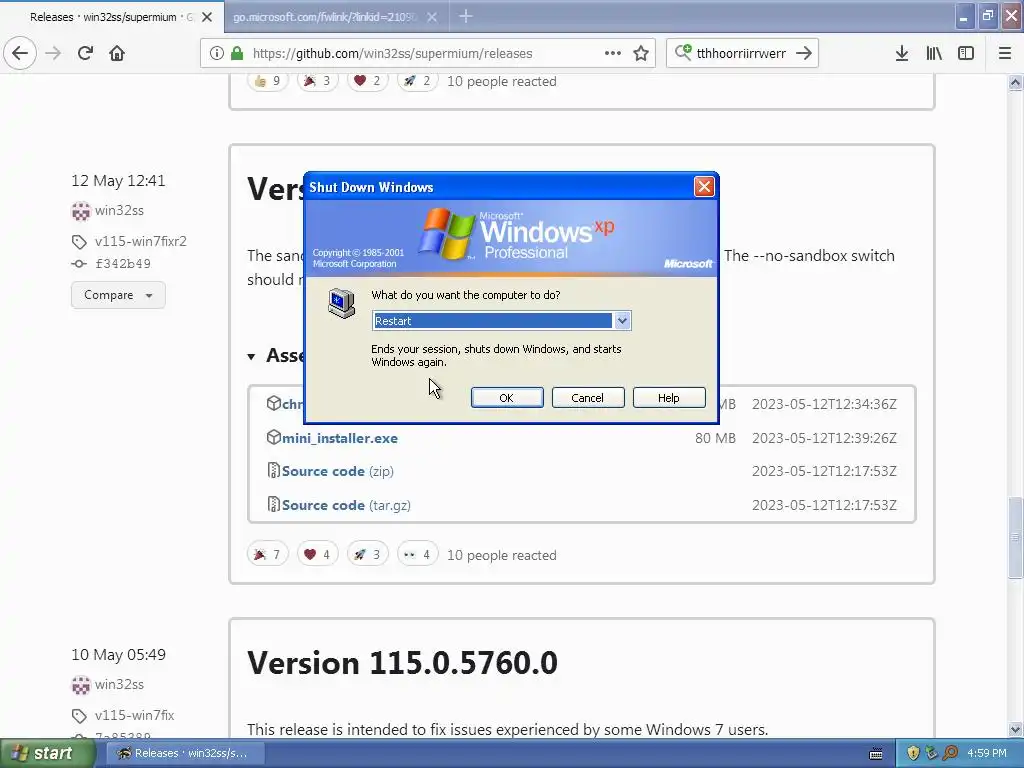Image resolution: width=1024 pixels, height=768 pixels.
Task: Open the Windows Start button
Action: click(47, 753)
